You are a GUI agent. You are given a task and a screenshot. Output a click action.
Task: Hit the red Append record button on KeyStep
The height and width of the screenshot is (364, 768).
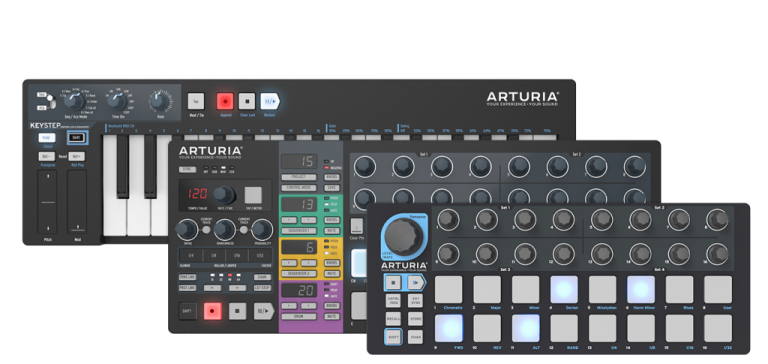click(x=225, y=101)
